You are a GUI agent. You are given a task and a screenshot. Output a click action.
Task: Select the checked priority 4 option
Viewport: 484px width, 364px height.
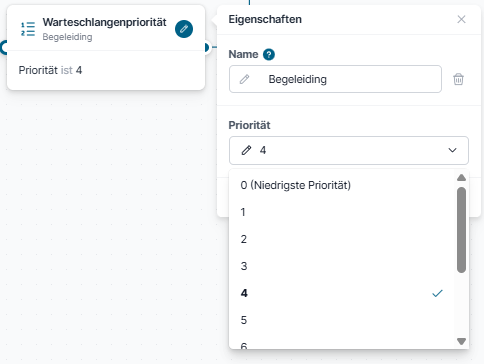(342, 293)
